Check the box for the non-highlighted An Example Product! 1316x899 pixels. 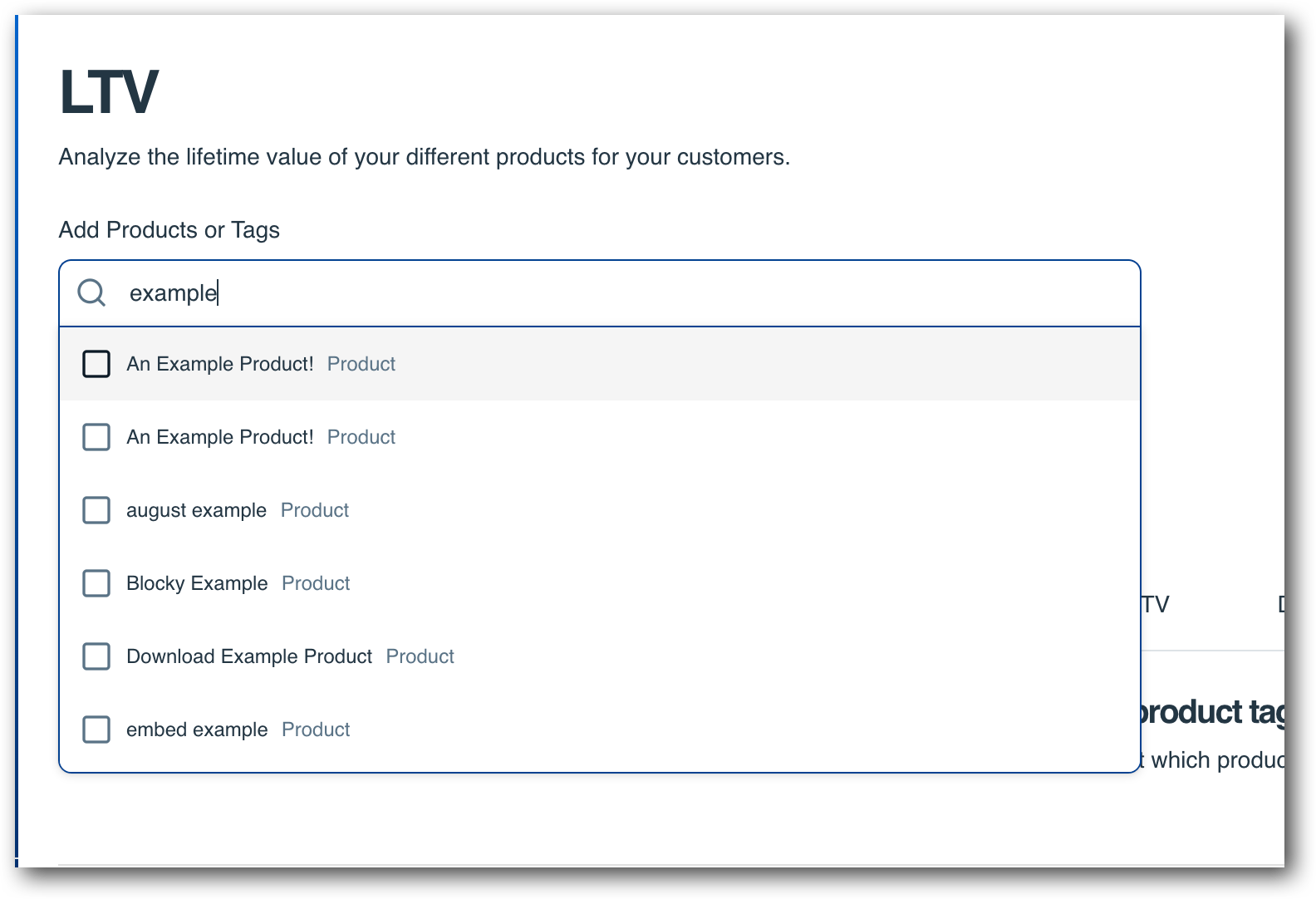pyautogui.click(x=96, y=437)
